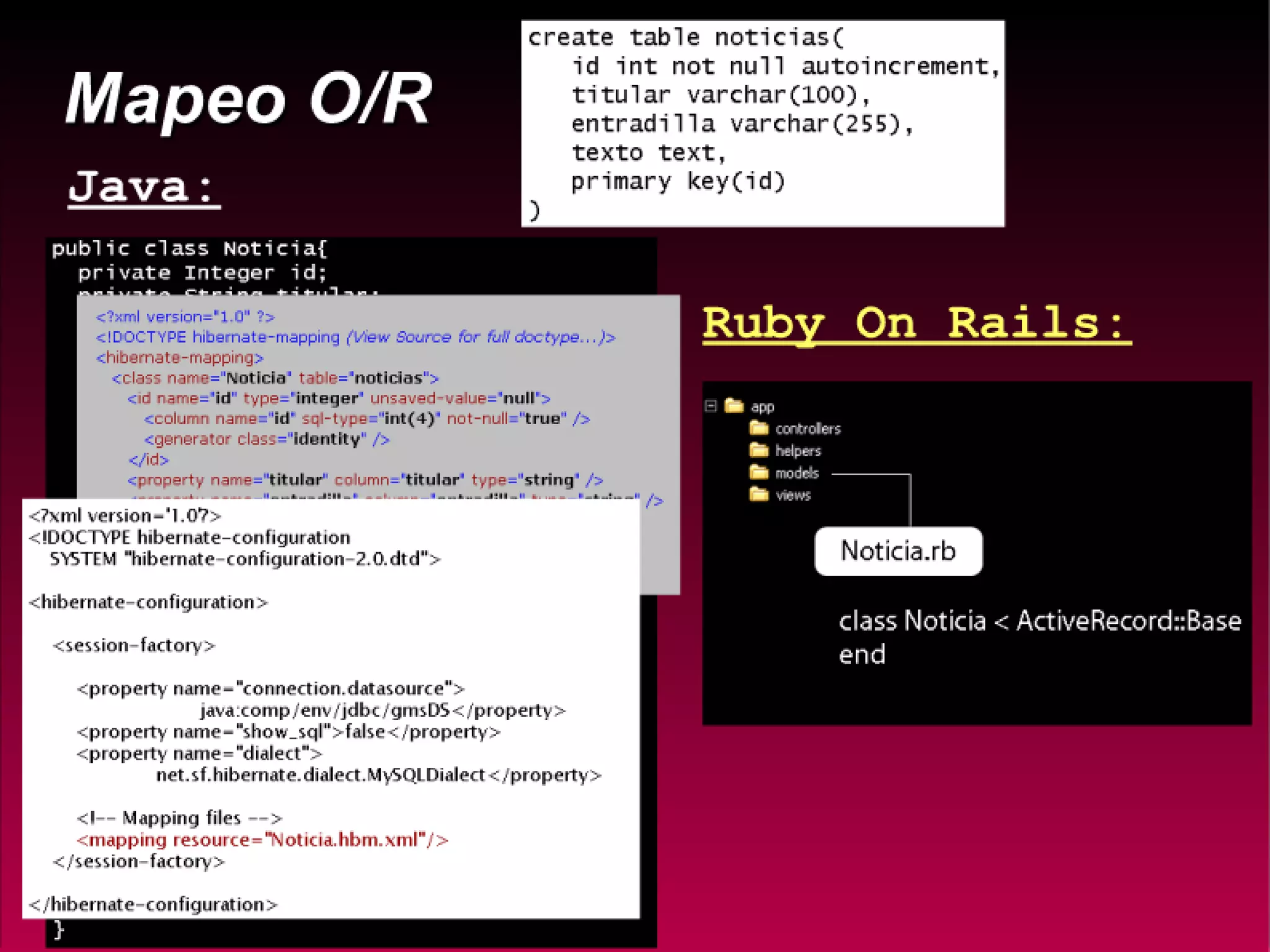Image resolution: width=1270 pixels, height=952 pixels.
Task: Click the controllers folder icon
Action: coord(759,428)
